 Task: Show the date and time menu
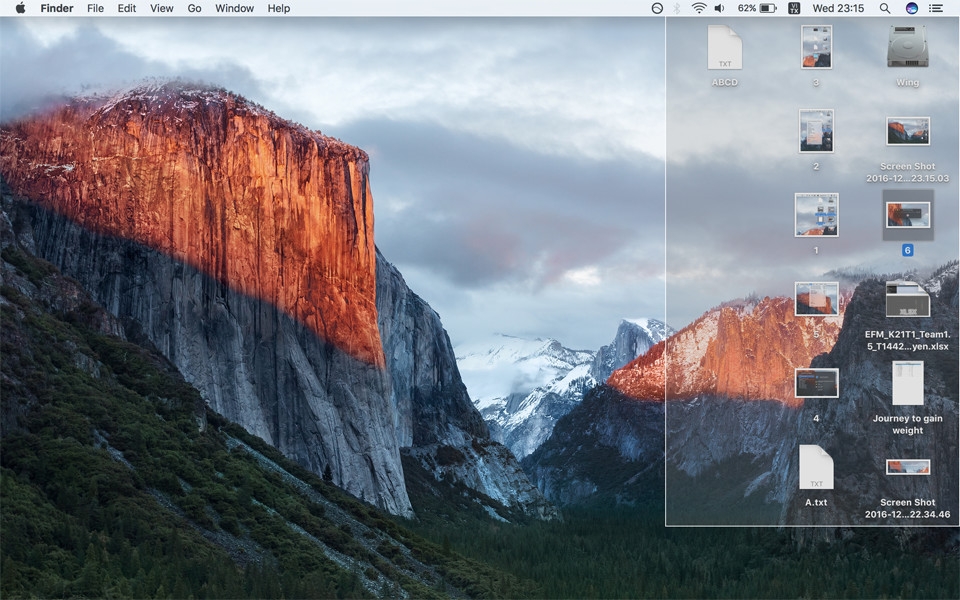point(838,8)
